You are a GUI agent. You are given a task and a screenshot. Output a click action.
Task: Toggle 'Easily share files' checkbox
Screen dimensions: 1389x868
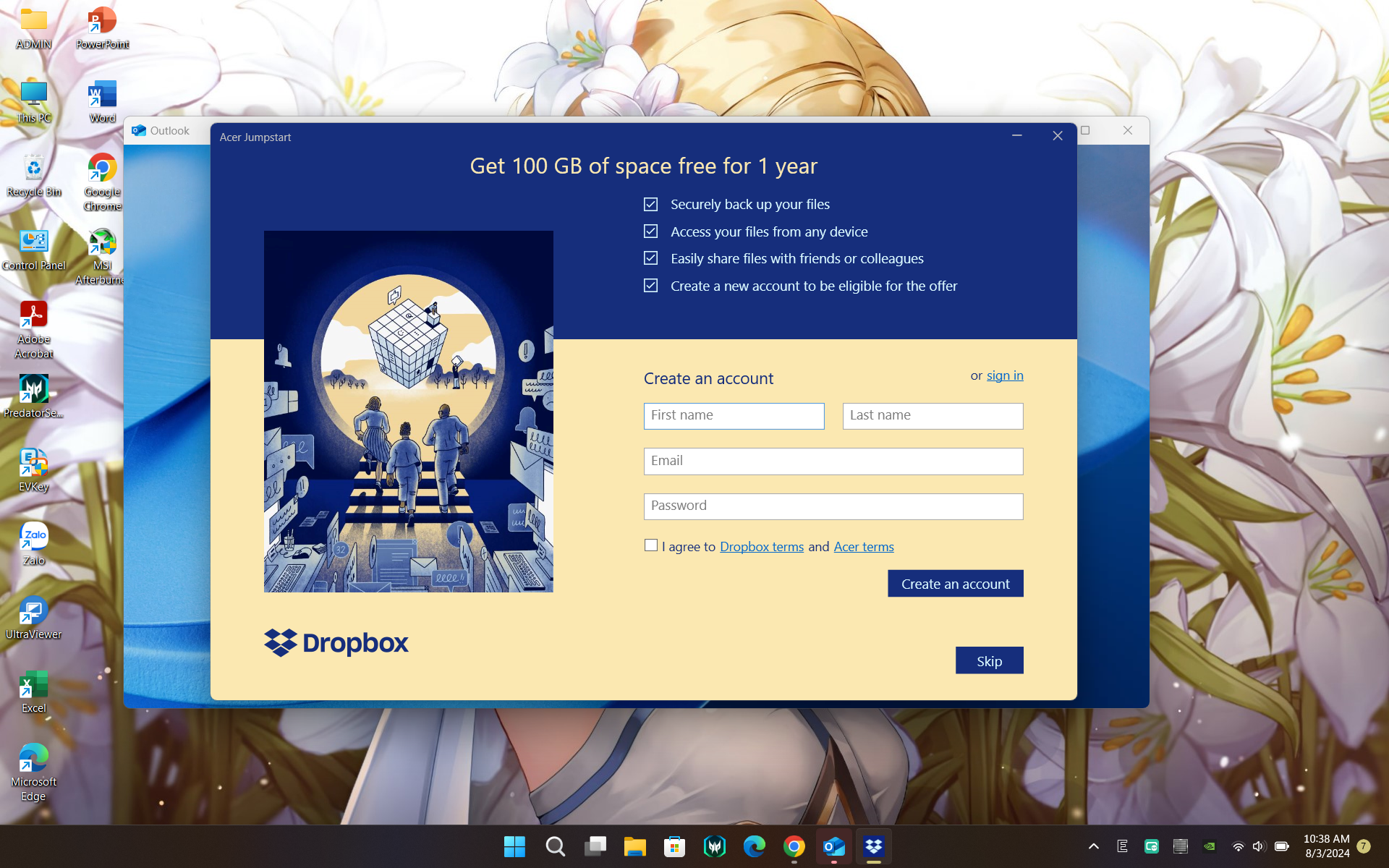click(x=651, y=258)
